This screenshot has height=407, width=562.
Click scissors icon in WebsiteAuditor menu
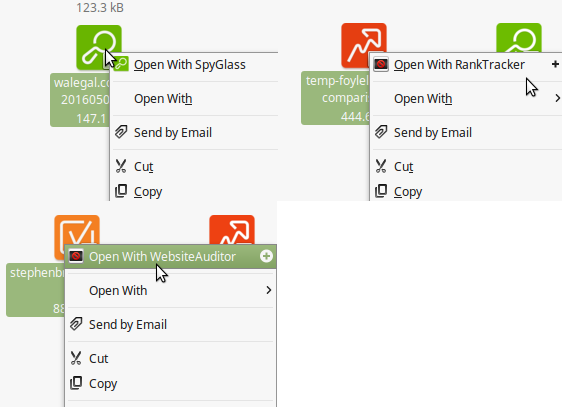click(x=76, y=358)
